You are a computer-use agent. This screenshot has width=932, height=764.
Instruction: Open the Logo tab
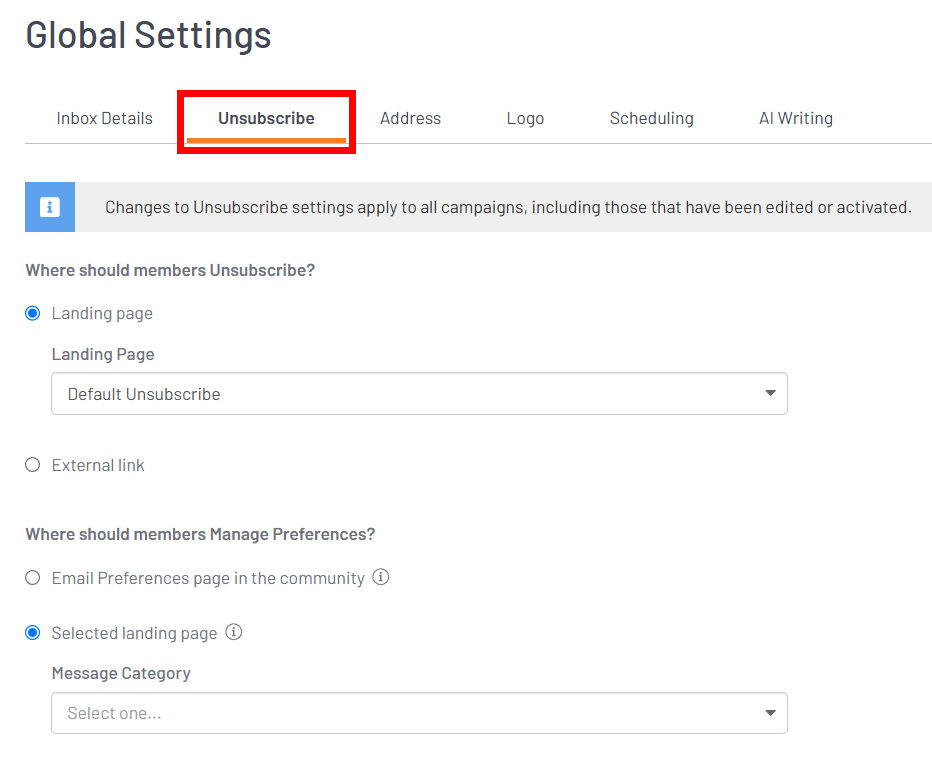tap(525, 118)
